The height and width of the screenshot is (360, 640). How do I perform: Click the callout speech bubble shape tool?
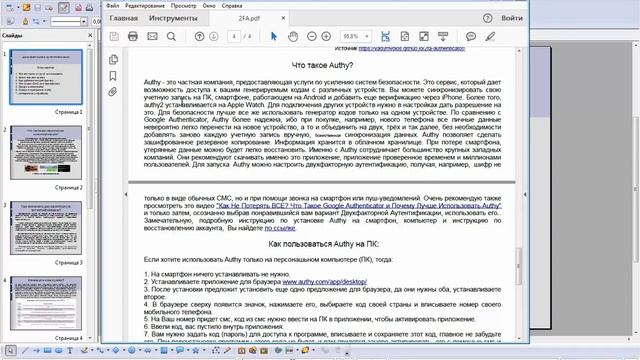tap(180, 350)
